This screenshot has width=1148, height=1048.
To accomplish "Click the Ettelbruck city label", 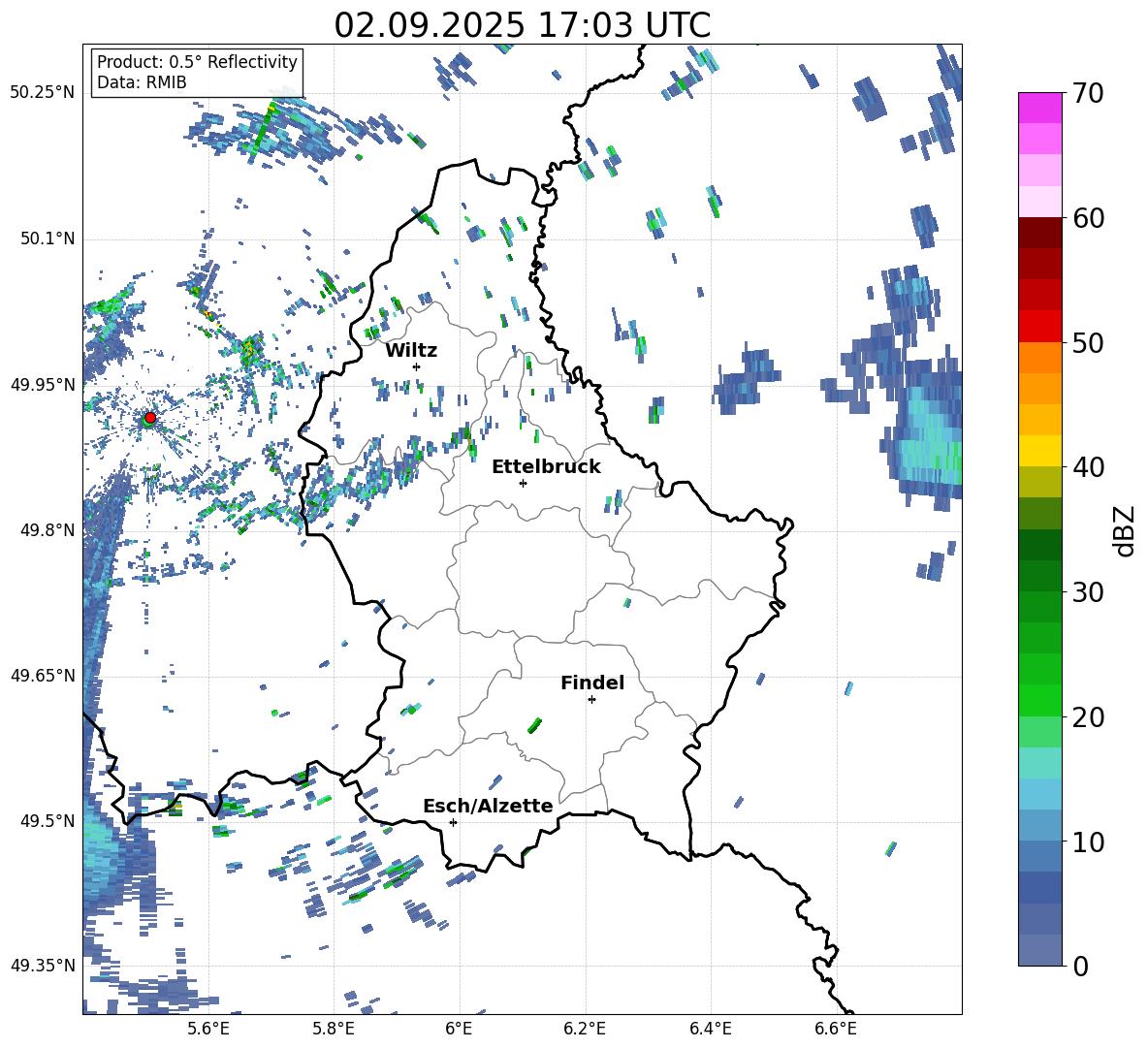I will (x=546, y=466).
